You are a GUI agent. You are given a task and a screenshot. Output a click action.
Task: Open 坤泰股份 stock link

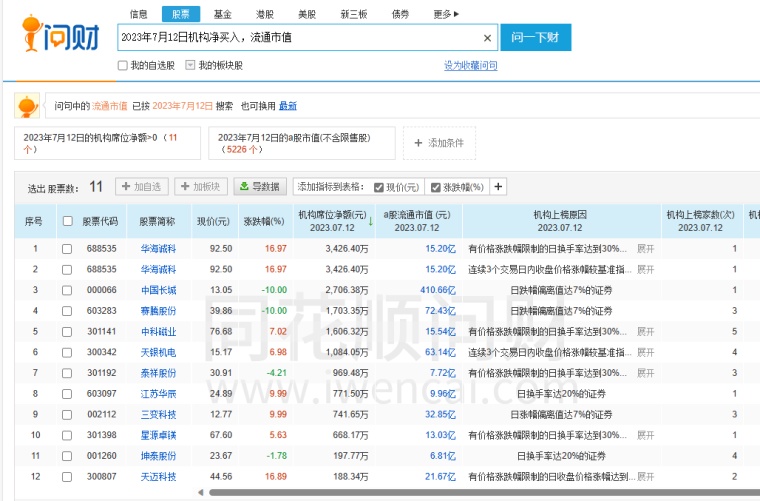[x=158, y=456]
